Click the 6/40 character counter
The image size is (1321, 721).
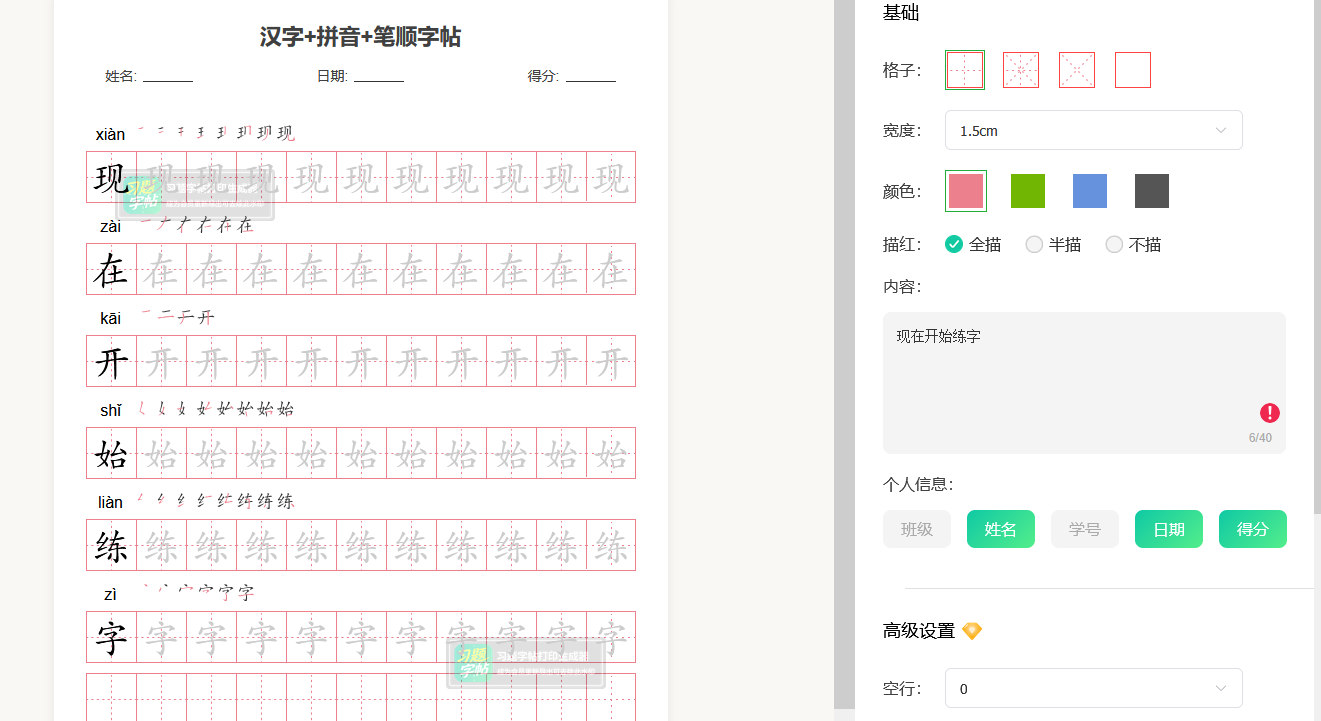pyautogui.click(x=1260, y=438)
